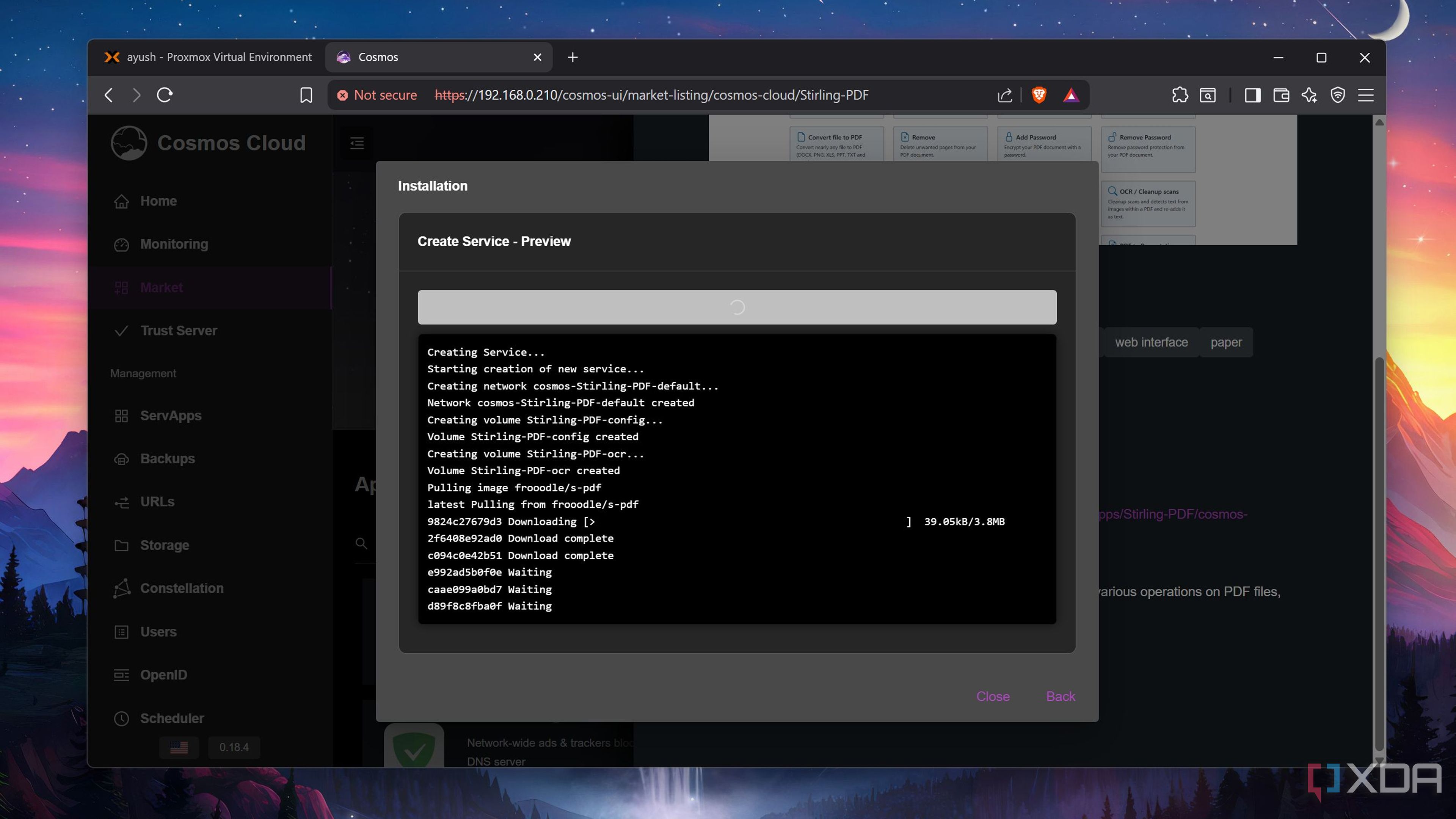Image resolution: width=1456 pixels, height=819 pixels.
Task: Click the 'd89f8c8fba0f Waiting' log line
Action: pyautogui.click(x=490, y=606)
